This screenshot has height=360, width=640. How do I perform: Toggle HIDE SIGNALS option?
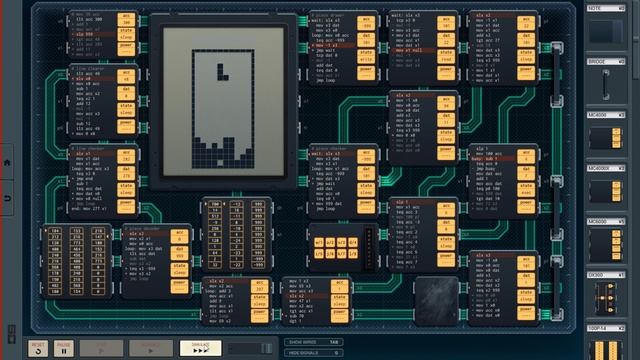[313, 353]
